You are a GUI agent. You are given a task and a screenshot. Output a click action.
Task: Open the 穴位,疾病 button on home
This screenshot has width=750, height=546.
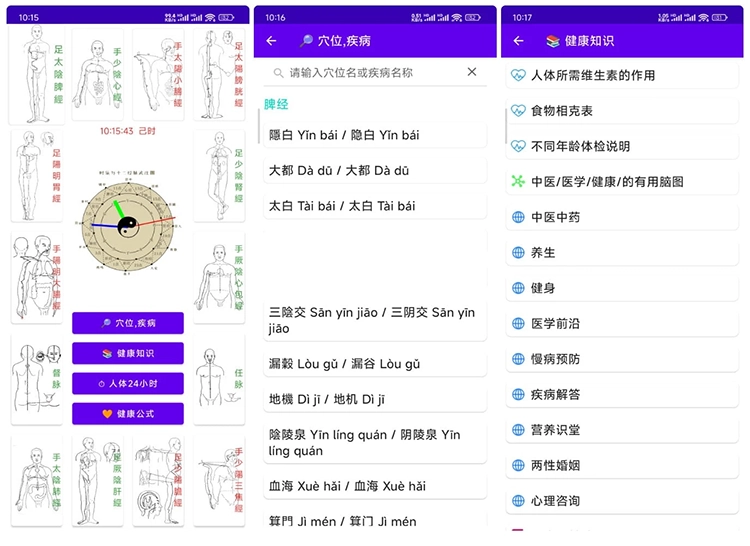tap(127, 323)
